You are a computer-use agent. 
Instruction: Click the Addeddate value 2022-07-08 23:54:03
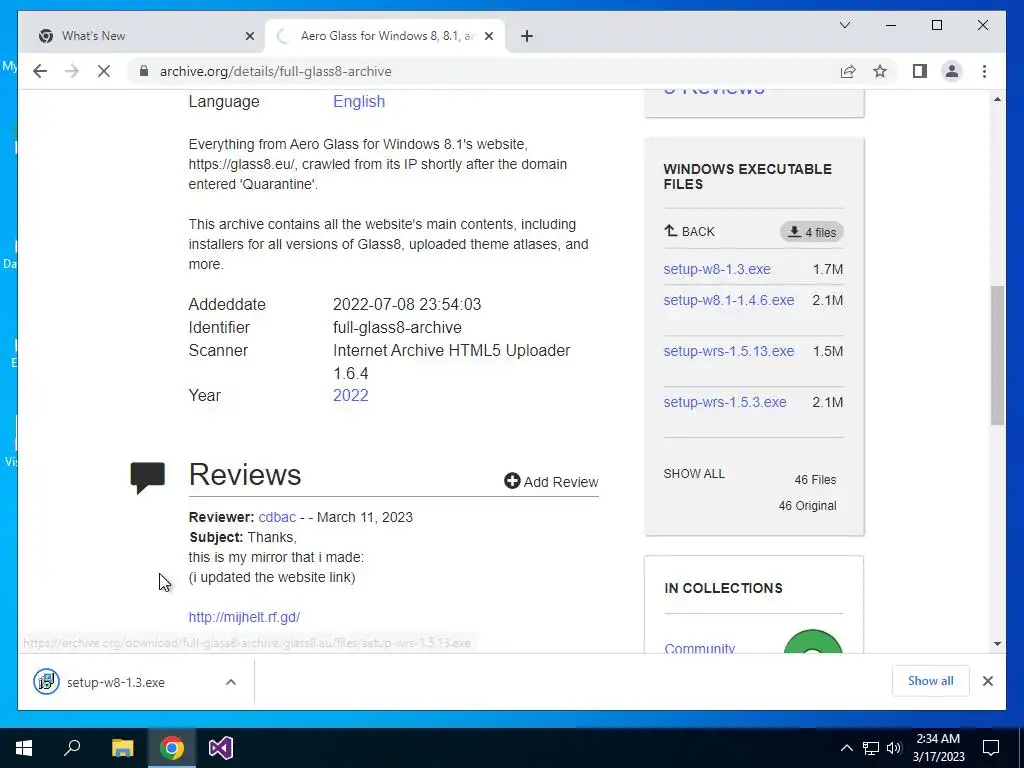[407, 304]
